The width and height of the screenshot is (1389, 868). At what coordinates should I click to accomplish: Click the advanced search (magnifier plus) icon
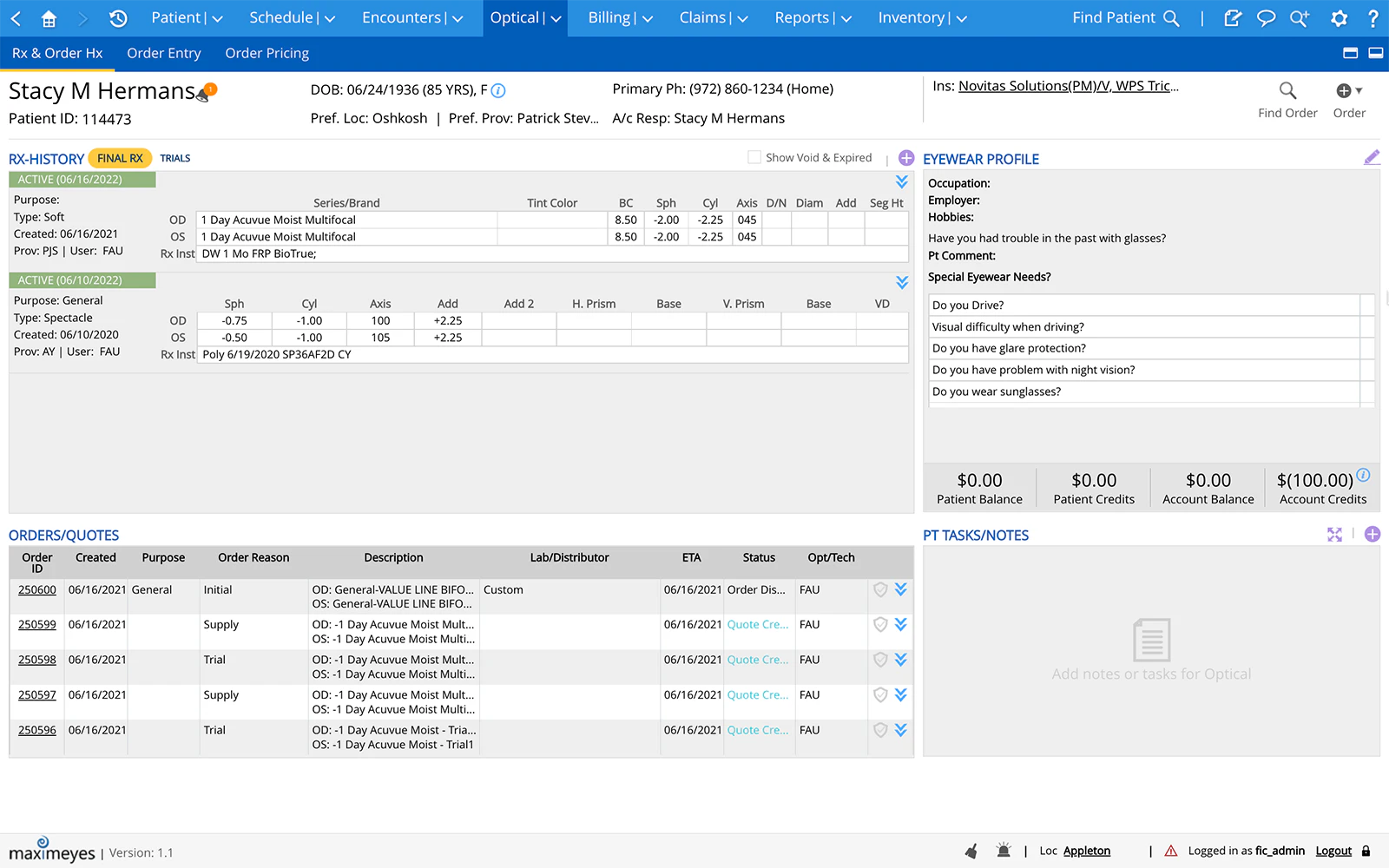(1299, 17)
